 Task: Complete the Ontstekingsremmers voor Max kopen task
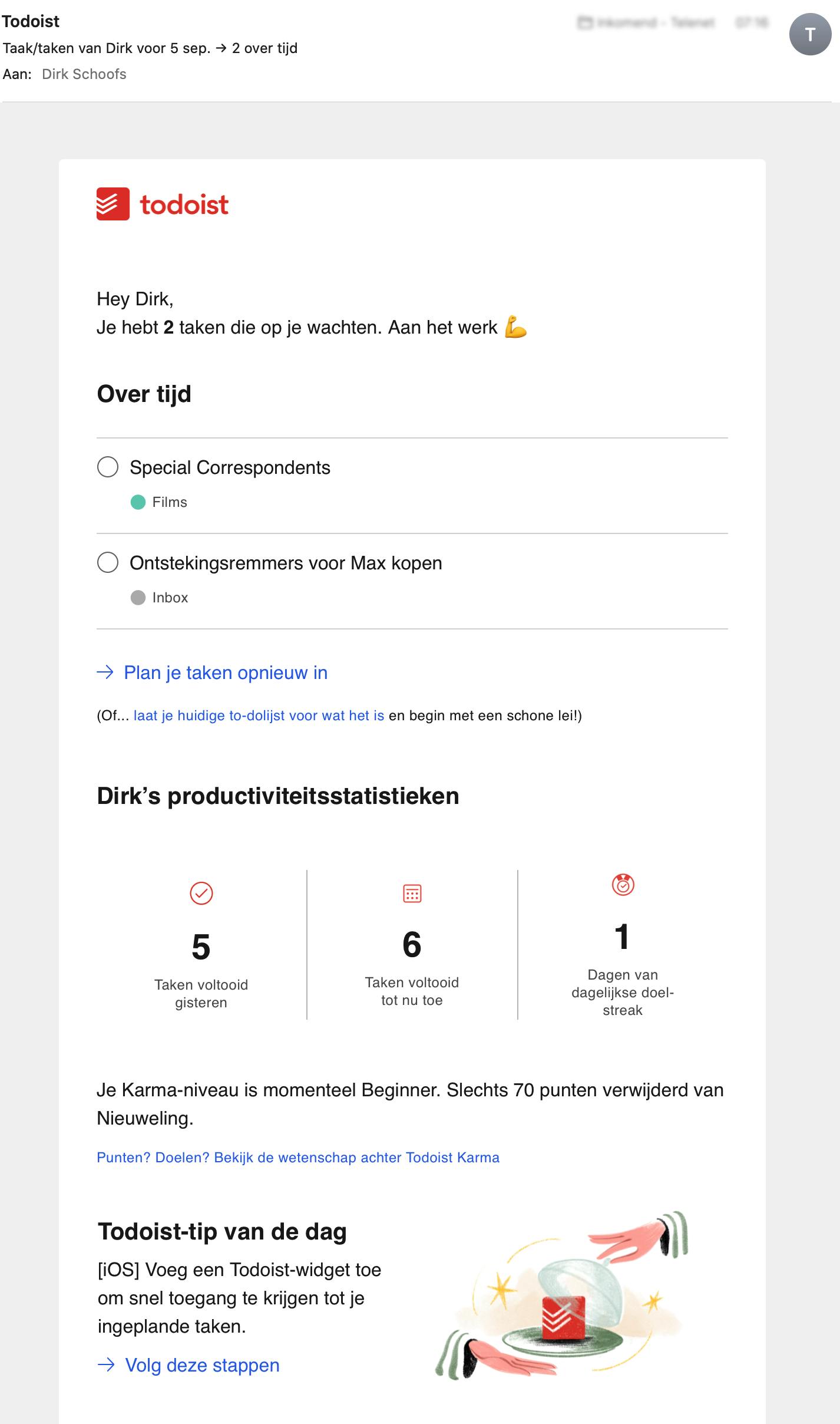(x=108, y=562)
